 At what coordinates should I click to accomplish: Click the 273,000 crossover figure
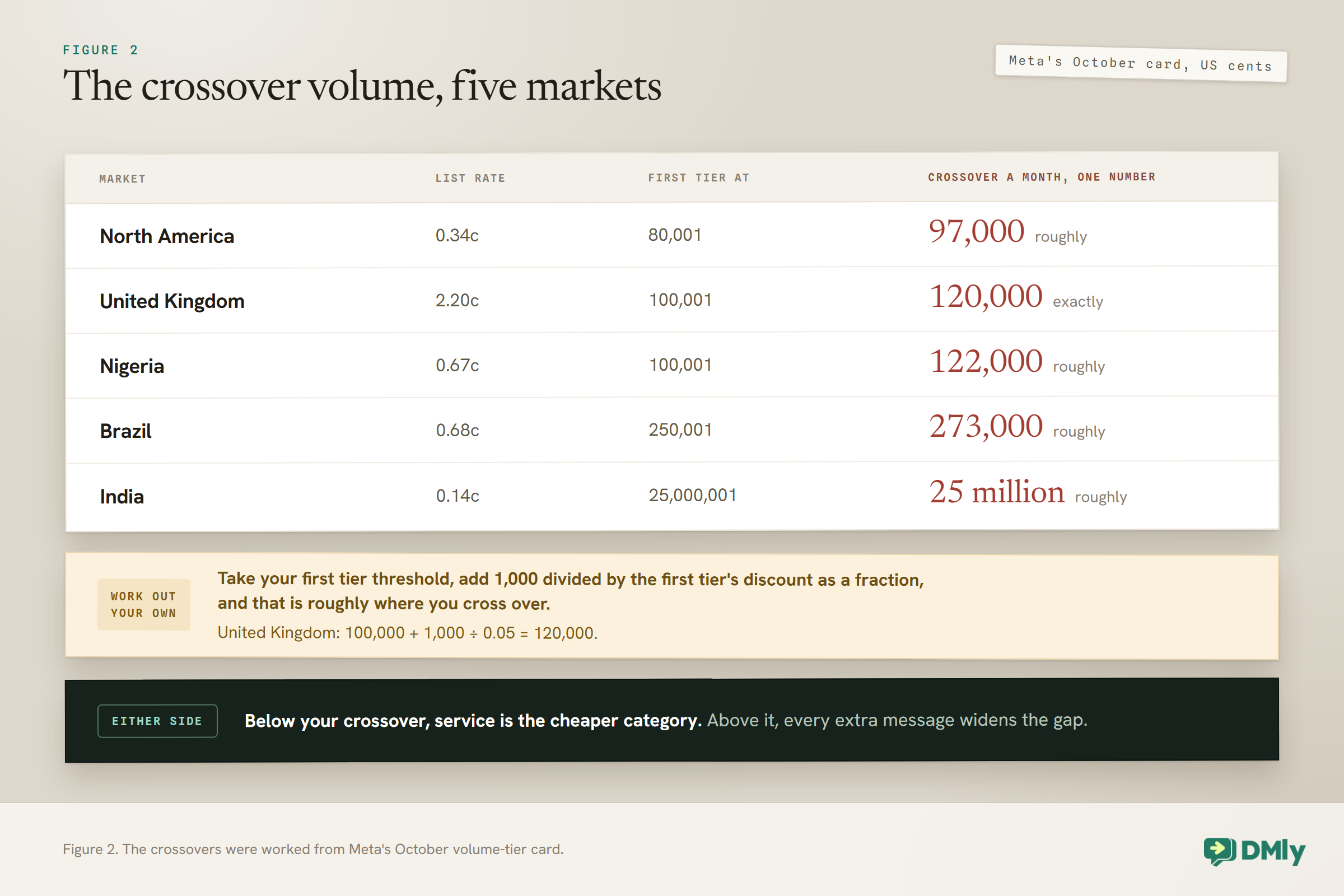click(x=986, y=427)
